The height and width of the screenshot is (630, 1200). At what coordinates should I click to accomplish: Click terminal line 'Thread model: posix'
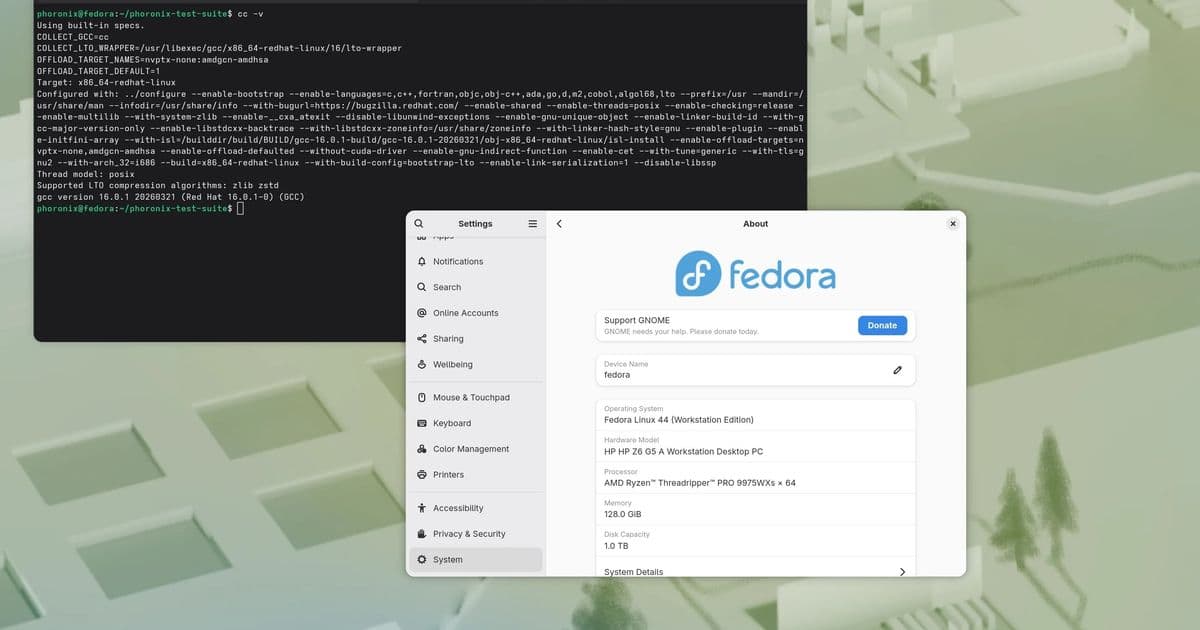[x=87, y=174]
